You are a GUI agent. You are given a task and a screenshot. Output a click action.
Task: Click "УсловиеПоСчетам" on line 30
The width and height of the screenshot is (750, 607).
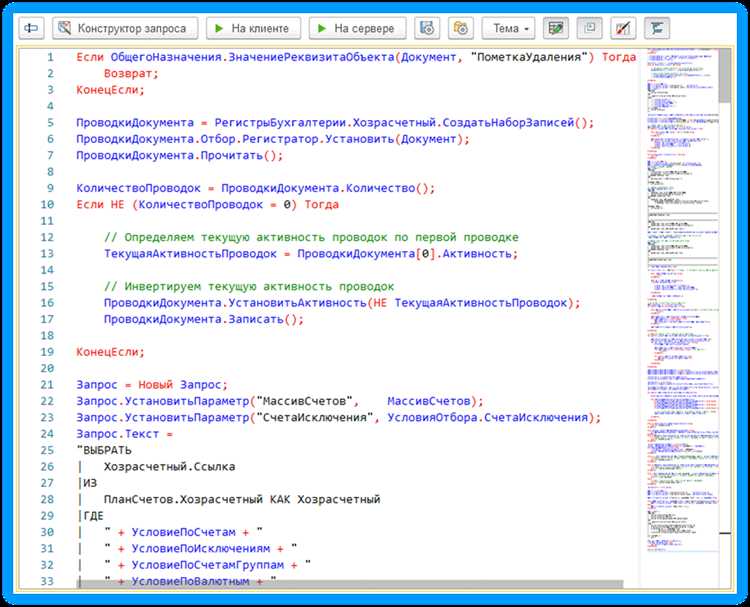[x=184, y=532]
